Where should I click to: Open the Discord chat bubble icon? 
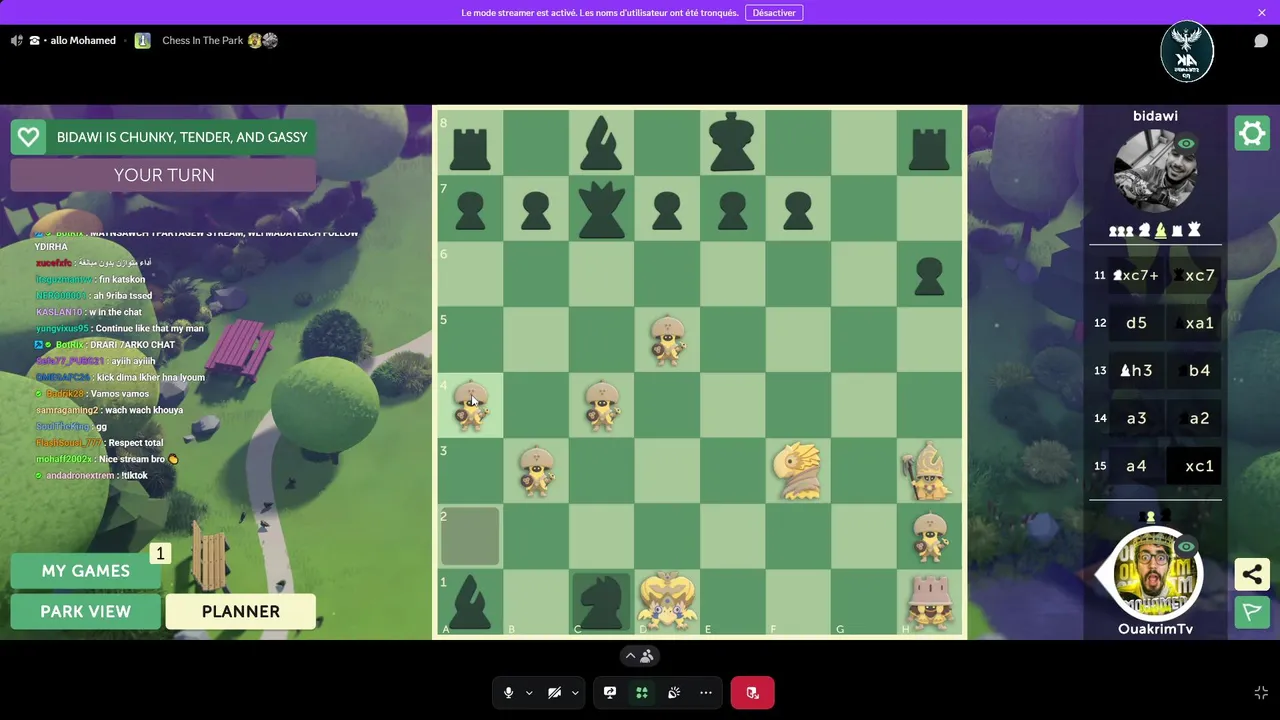pyautogui.click(x=1261, y=41)
